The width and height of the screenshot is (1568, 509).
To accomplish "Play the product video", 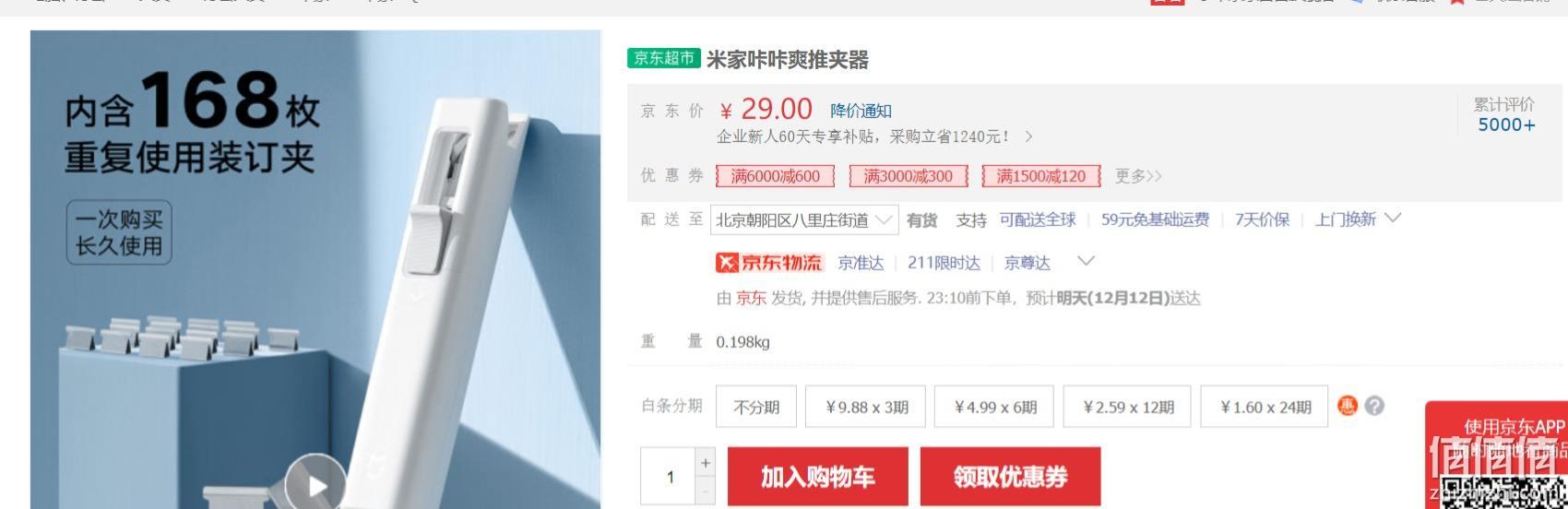I will click(x=315, y=483).
